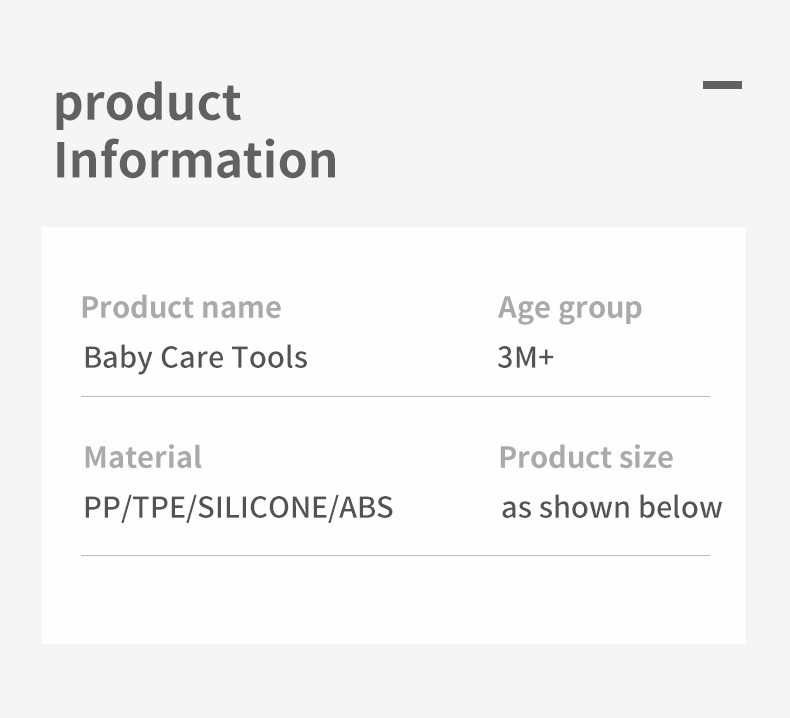Click the "as shown below" text

coord(611,507)
